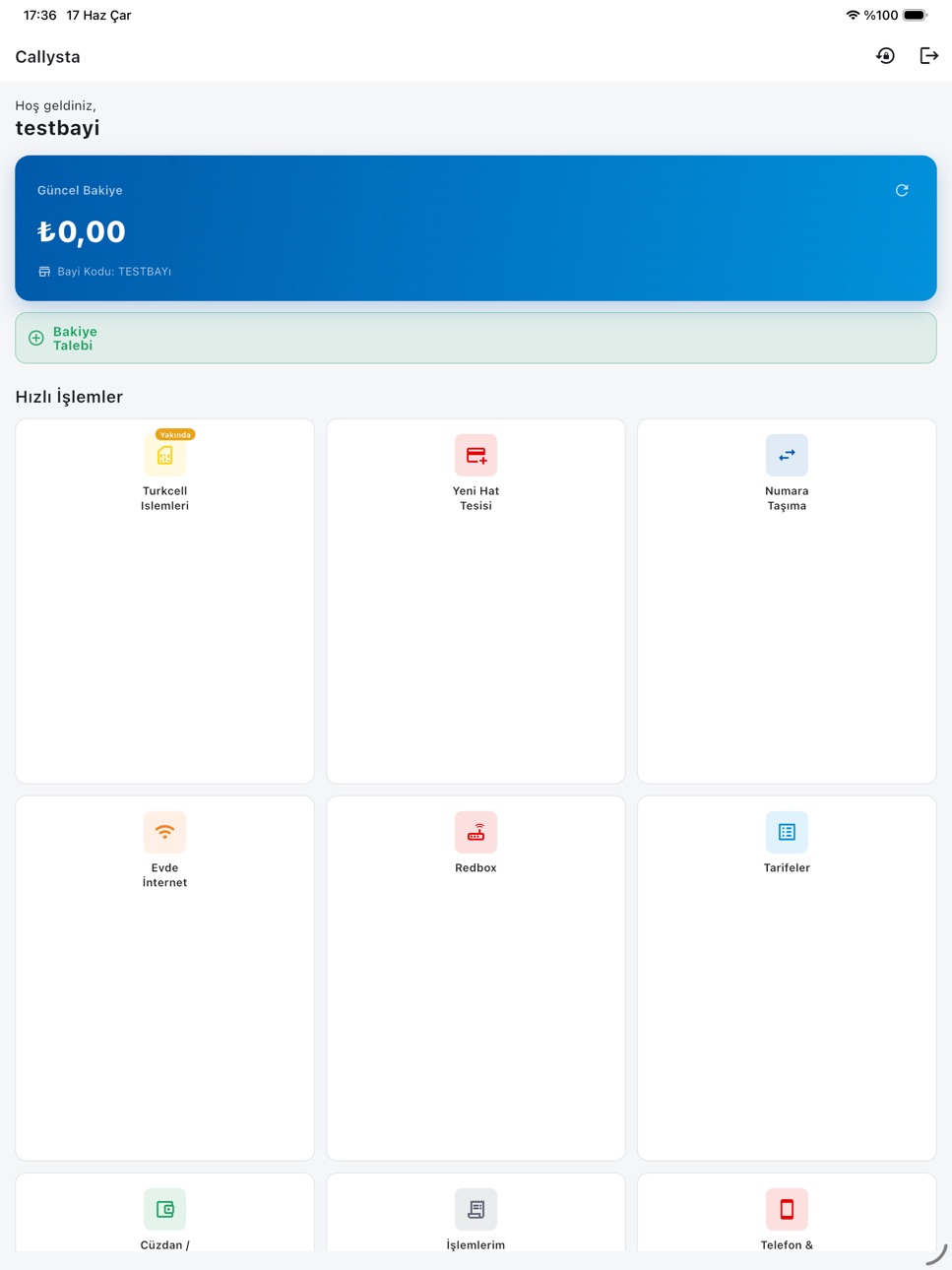
Task: Click the Tarifeler label
Action: [x=787, y=867]
